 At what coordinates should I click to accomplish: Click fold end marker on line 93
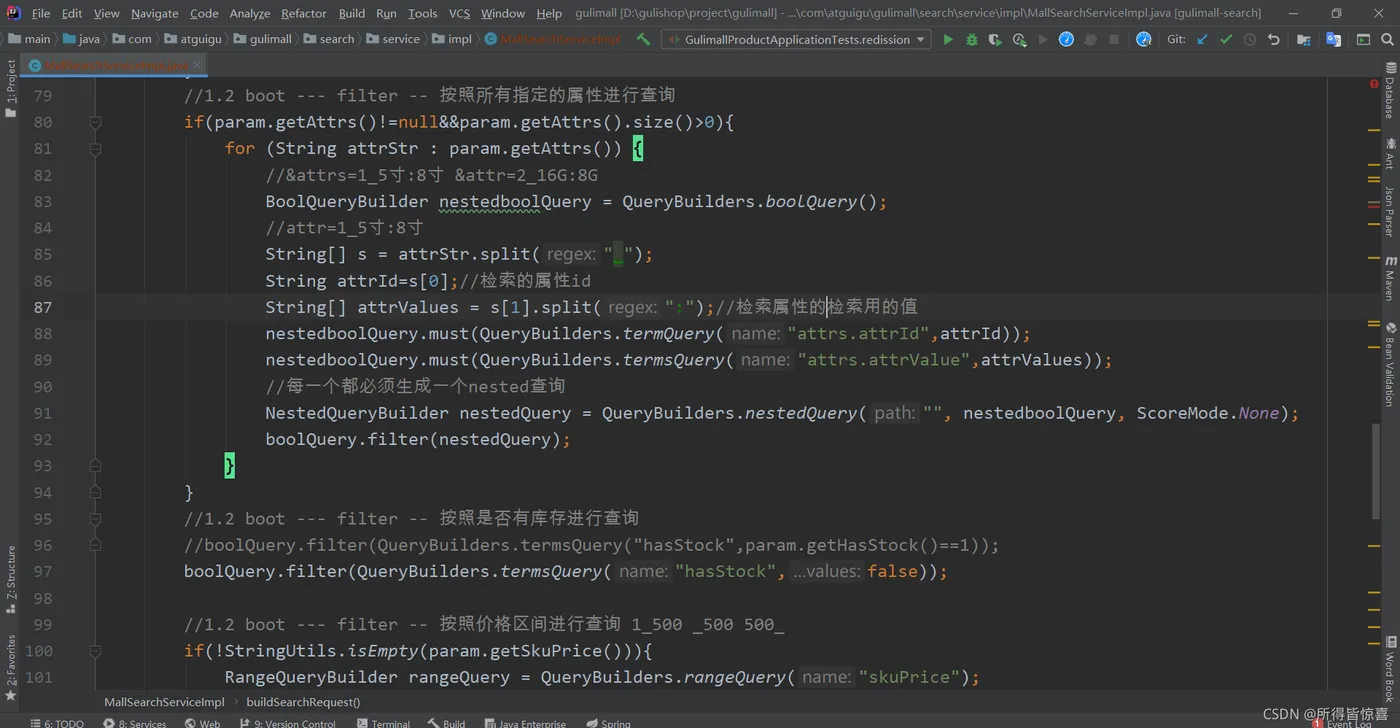coord(95,466)
